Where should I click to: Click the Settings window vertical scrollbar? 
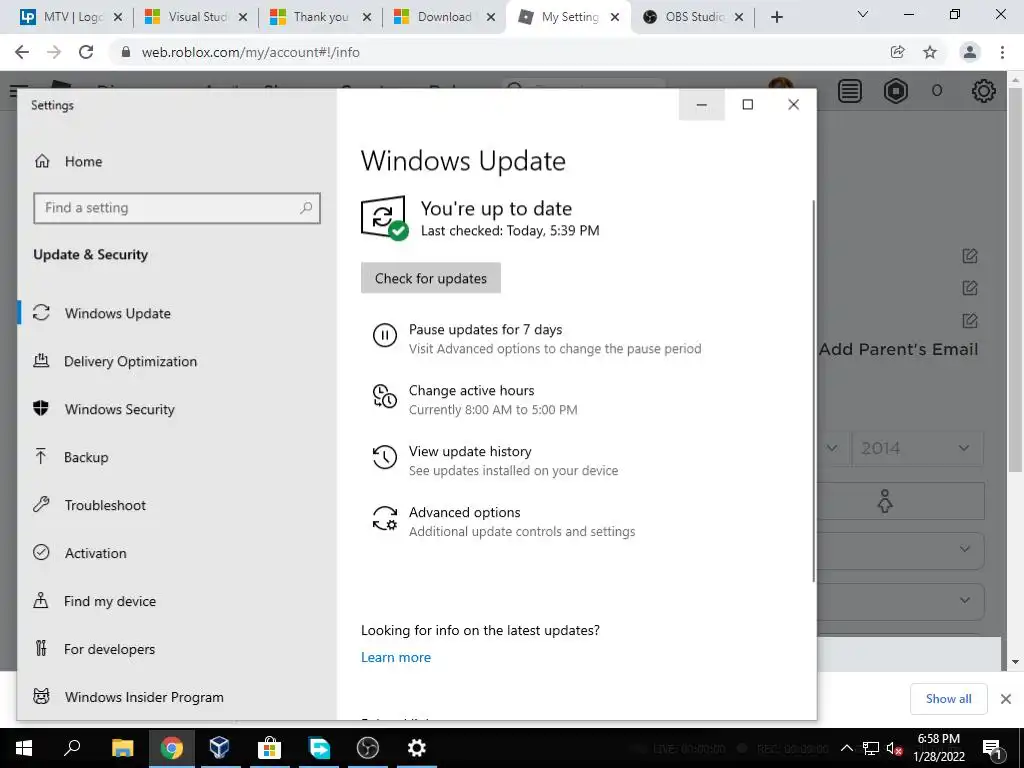click(x=814, y=391)
